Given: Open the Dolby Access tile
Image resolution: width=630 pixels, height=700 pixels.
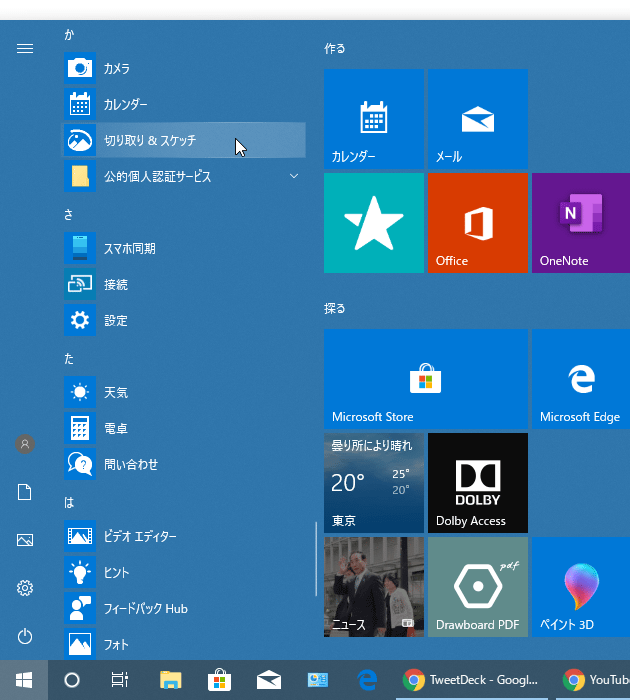Looking at the screenshot, I should click(478, 483).
